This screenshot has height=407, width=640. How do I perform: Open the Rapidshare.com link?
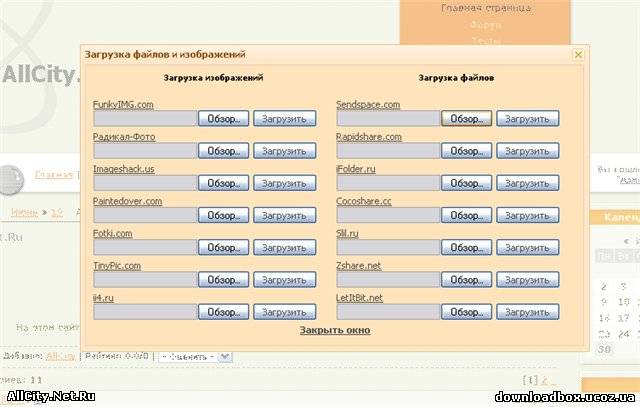click(369, 137)
